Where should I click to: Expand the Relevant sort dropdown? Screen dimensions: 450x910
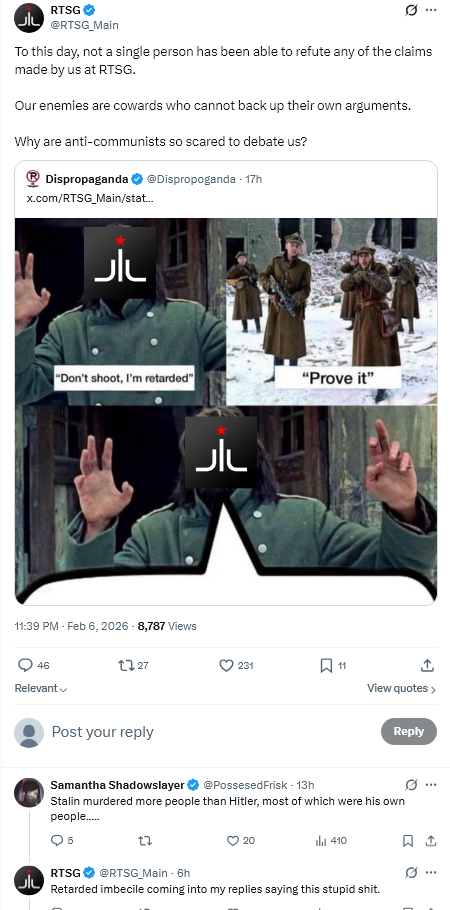coord(41,689)
